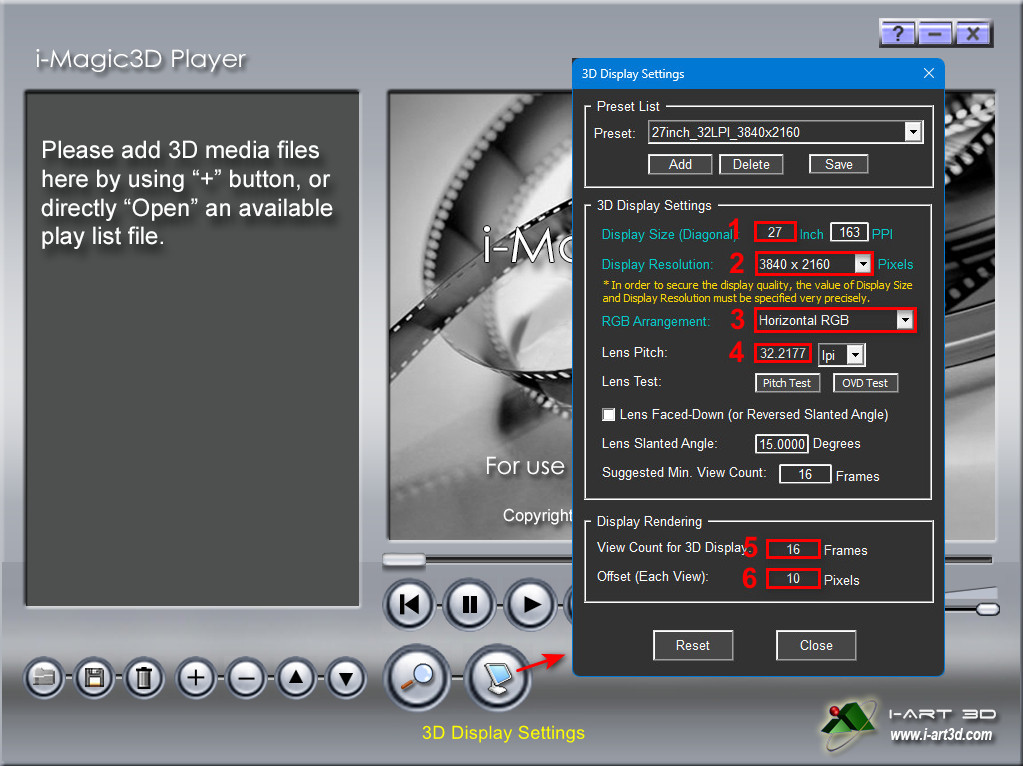
Task: Click the question mark help button
Action: pos(896,34)
